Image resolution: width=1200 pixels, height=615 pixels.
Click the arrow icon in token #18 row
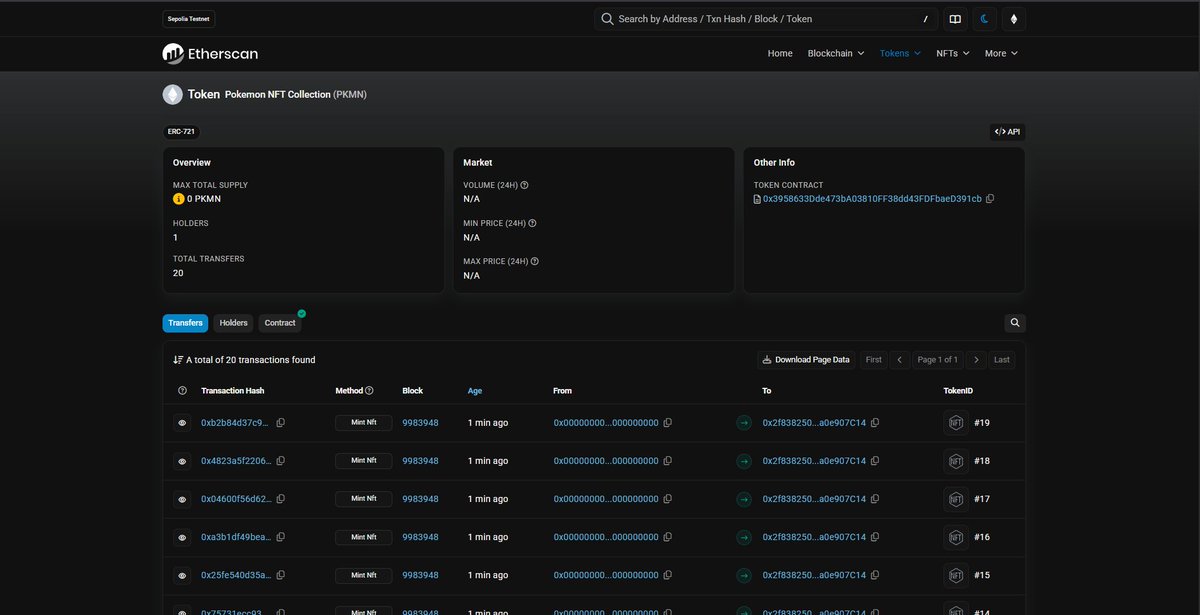(x=743, y=461)
